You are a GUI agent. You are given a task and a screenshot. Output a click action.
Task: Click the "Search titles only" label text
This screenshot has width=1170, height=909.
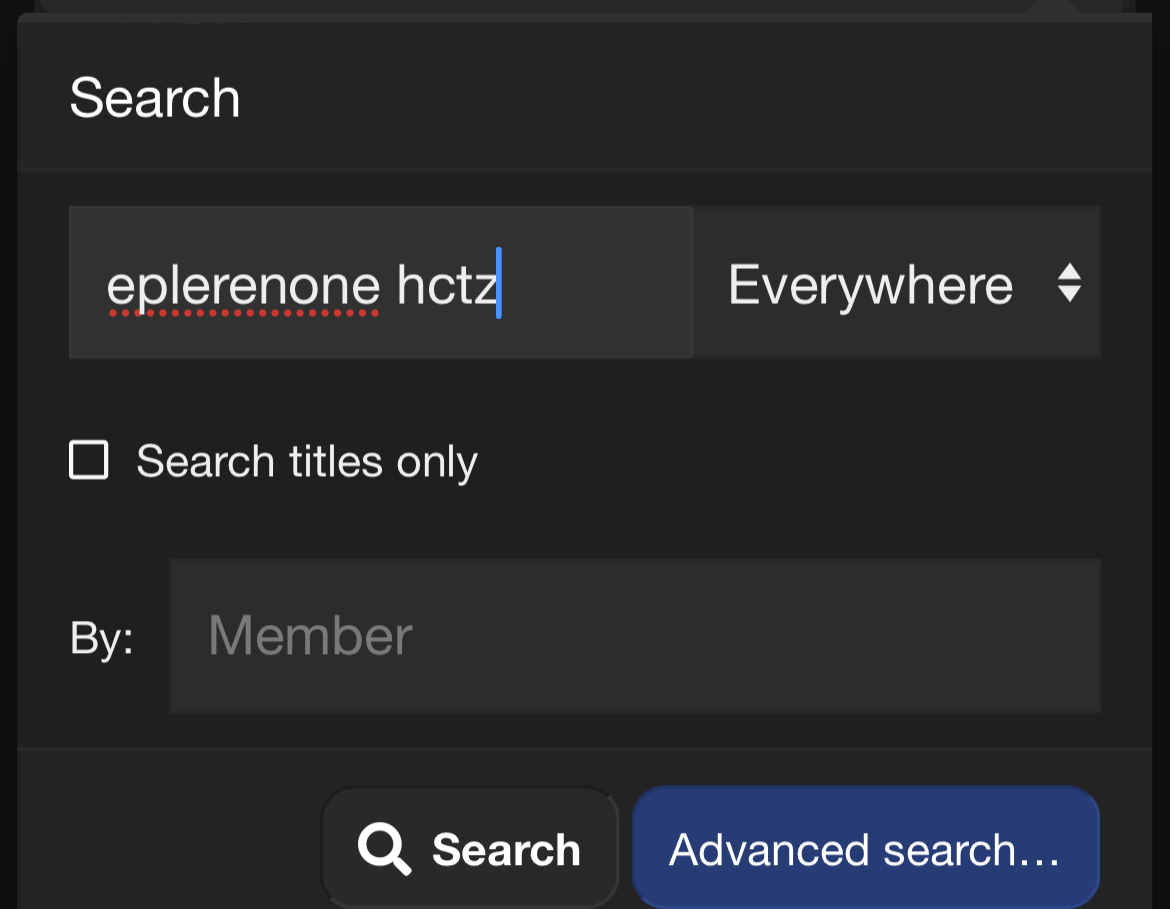point(307,462)
